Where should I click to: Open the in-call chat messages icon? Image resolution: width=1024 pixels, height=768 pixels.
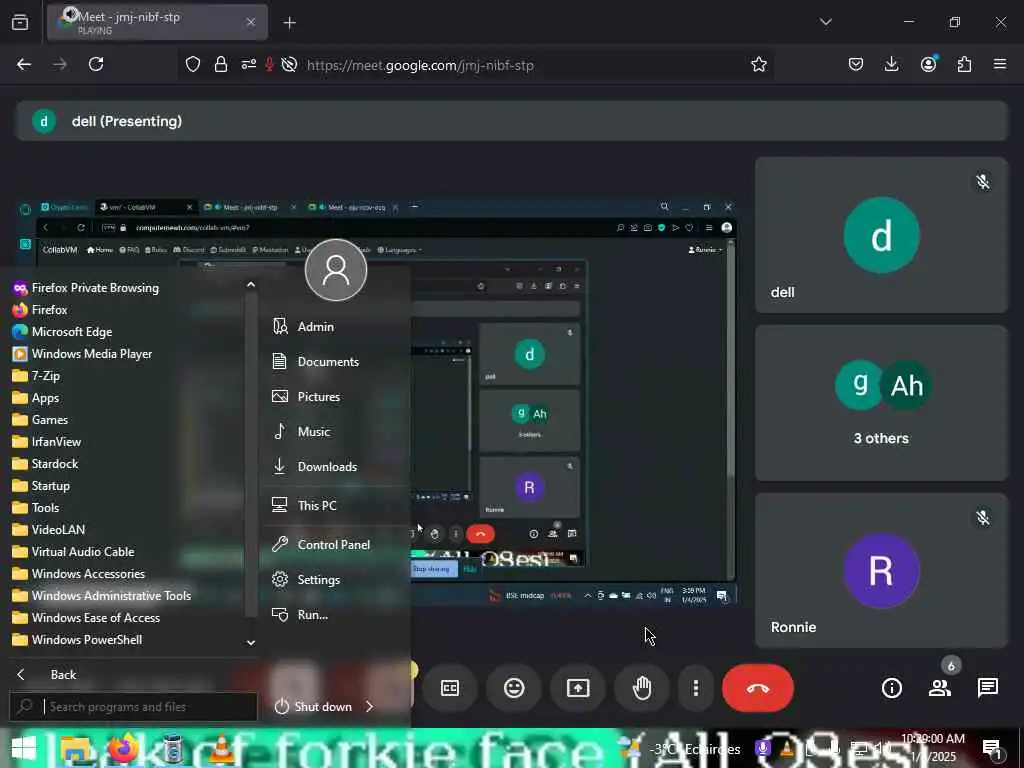point(987,688)
